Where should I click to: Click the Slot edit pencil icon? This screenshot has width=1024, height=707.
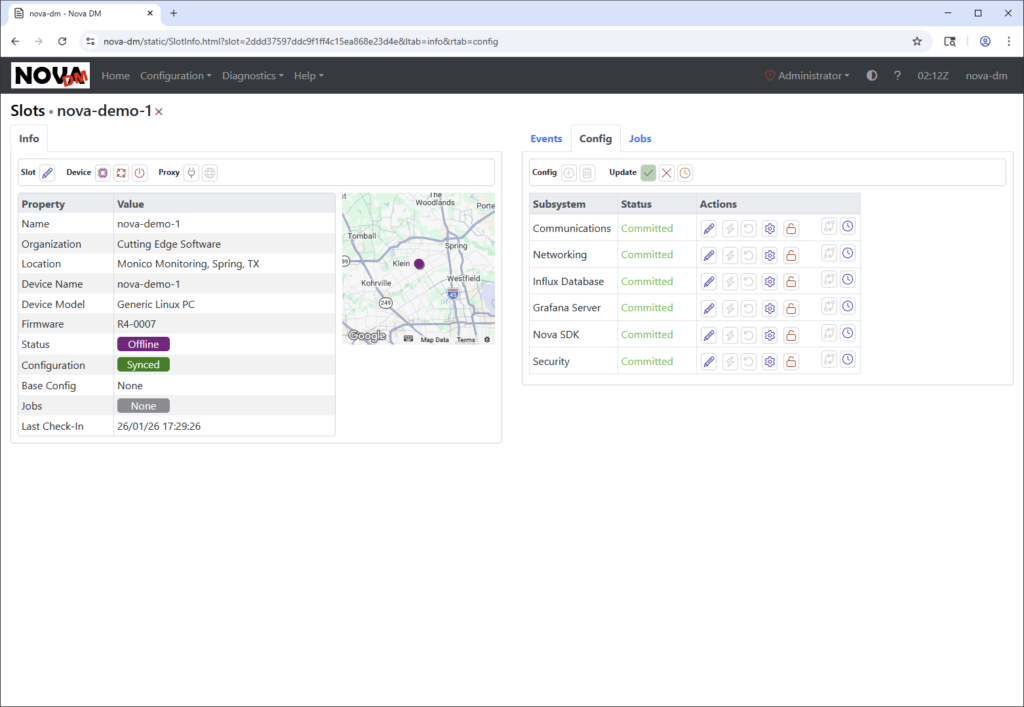tap(47, 173)
